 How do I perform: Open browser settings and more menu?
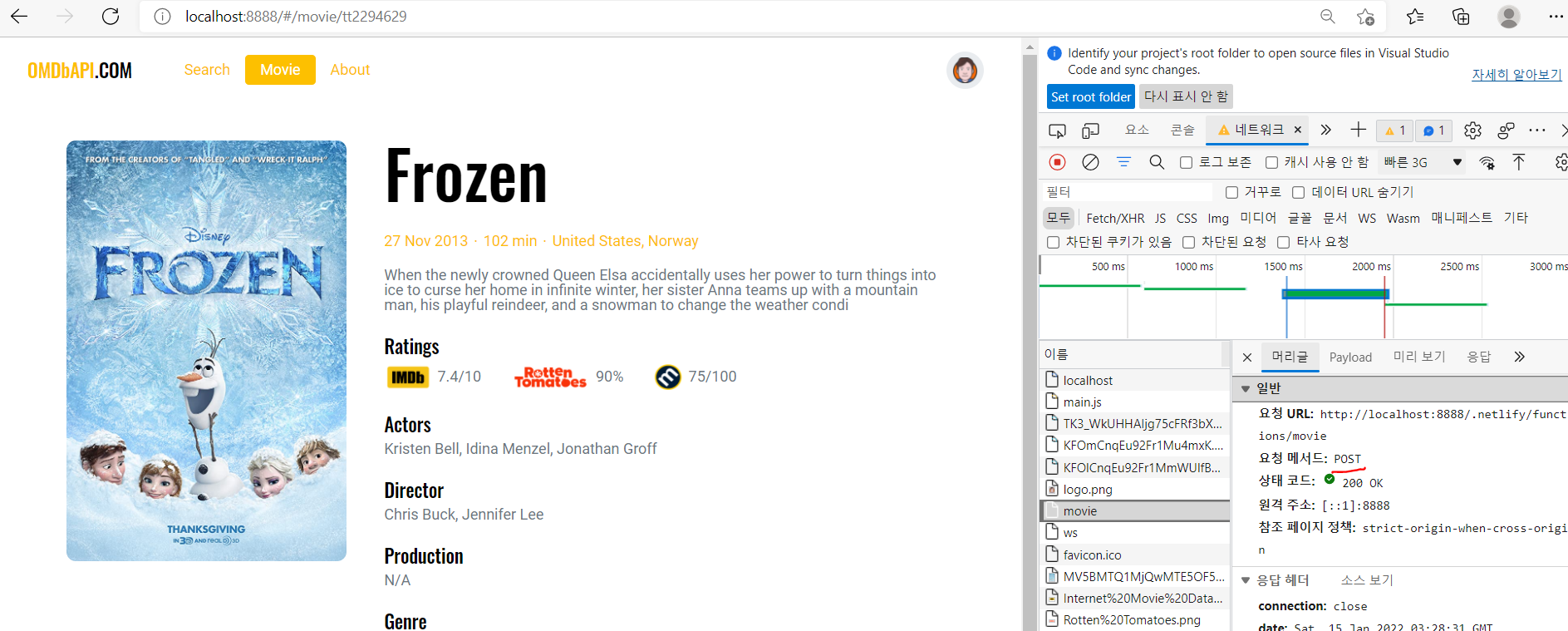(x=1556, y=17)
